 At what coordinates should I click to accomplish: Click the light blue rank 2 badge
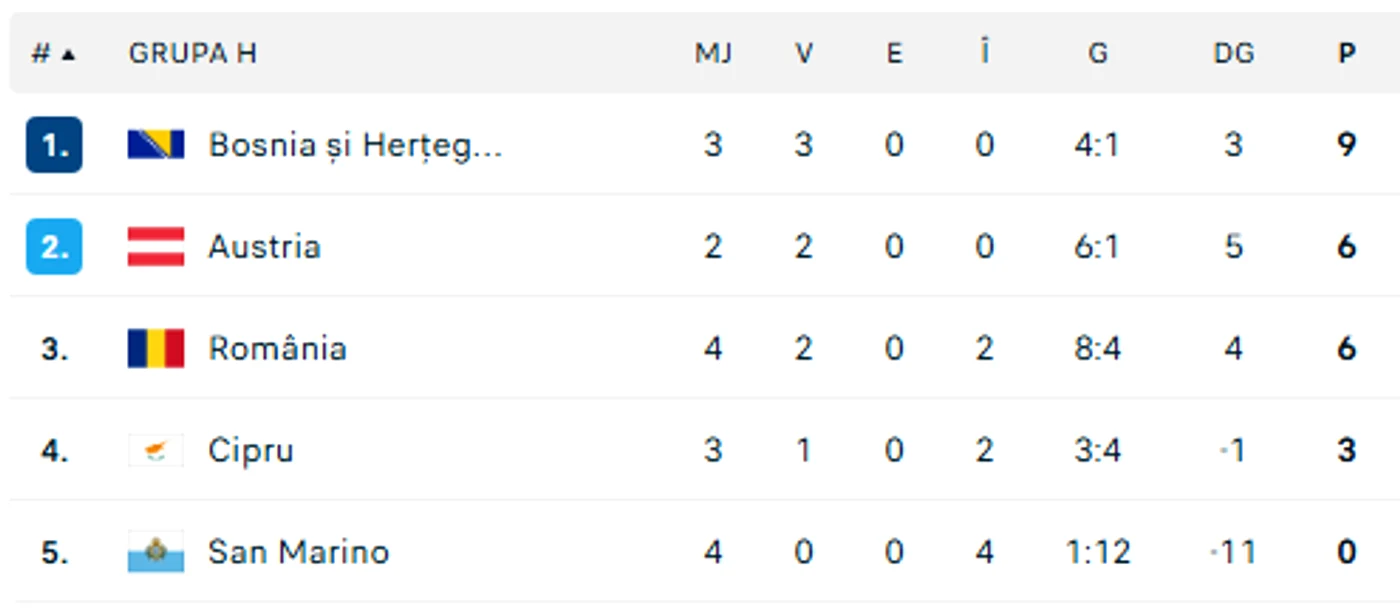pos(54,247)
